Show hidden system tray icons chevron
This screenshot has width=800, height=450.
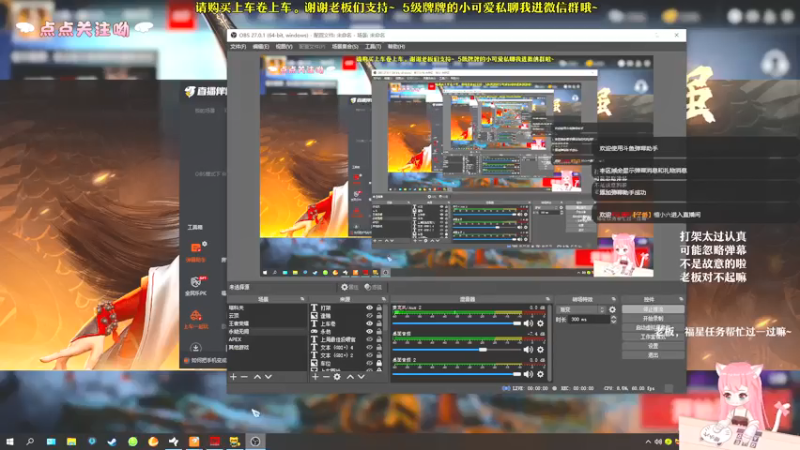click(648, 442)
